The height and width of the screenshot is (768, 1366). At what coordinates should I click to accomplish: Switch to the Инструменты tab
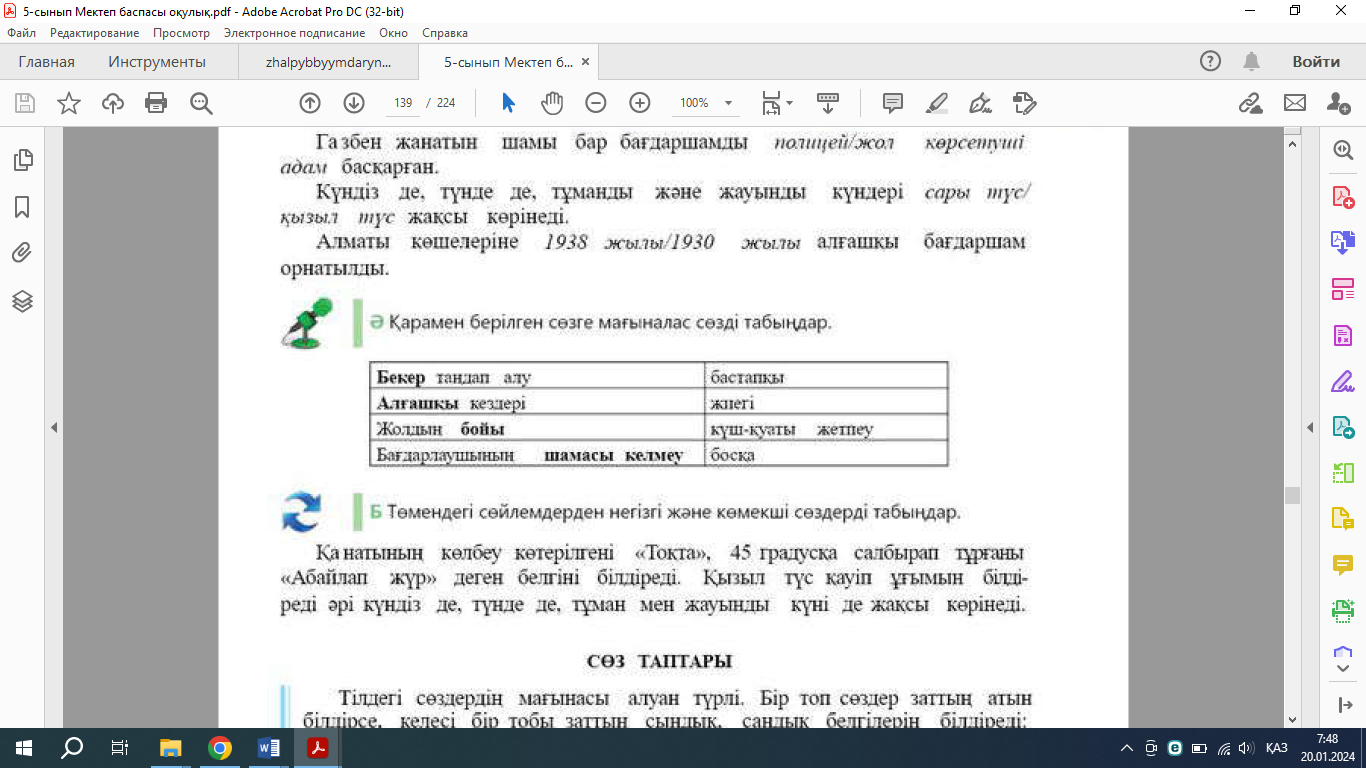(157, 62)
